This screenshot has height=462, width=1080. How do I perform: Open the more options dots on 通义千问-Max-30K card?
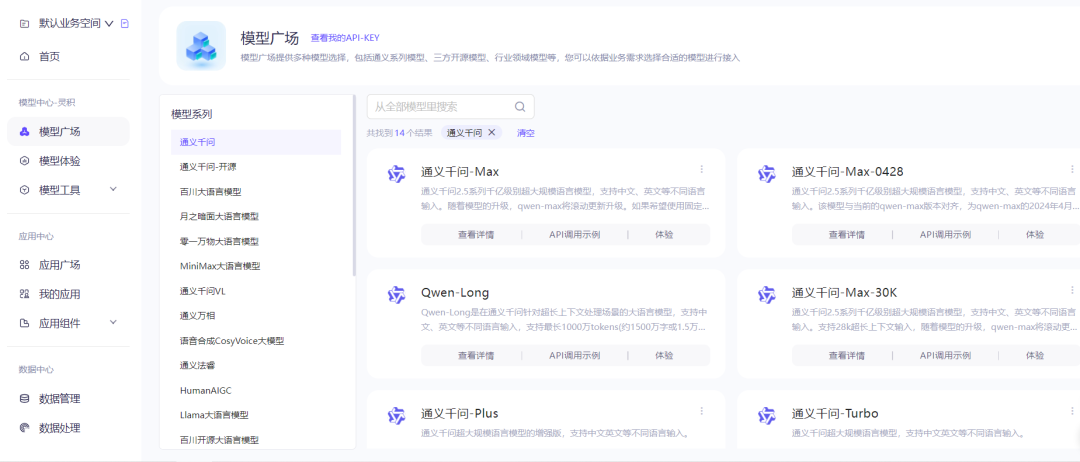(x=1072, y=290)
